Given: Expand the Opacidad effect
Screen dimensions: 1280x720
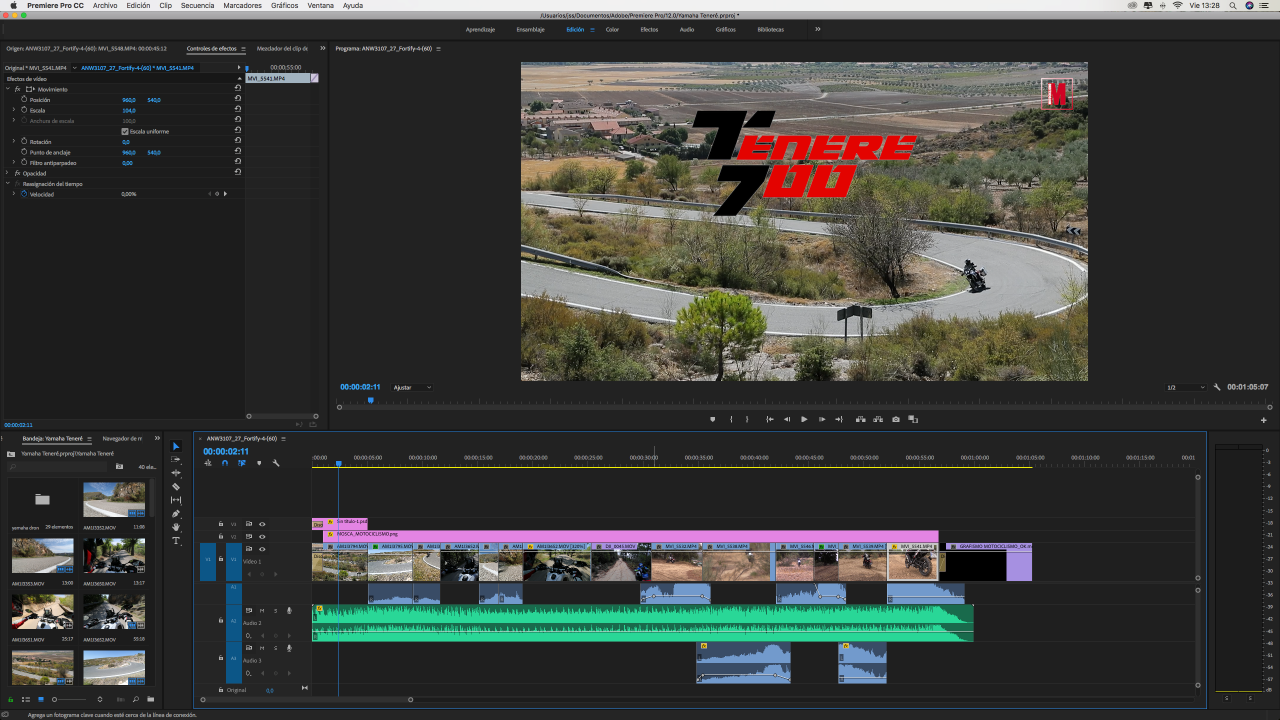Looking at the screenshot, I should (x=8, y=173).
